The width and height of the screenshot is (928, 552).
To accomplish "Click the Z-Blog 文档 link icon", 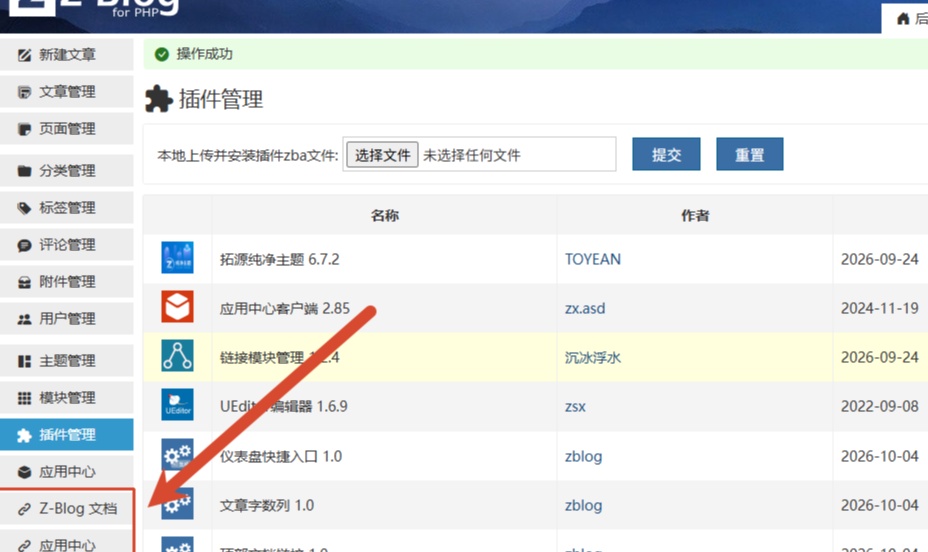I will [24, 509].
